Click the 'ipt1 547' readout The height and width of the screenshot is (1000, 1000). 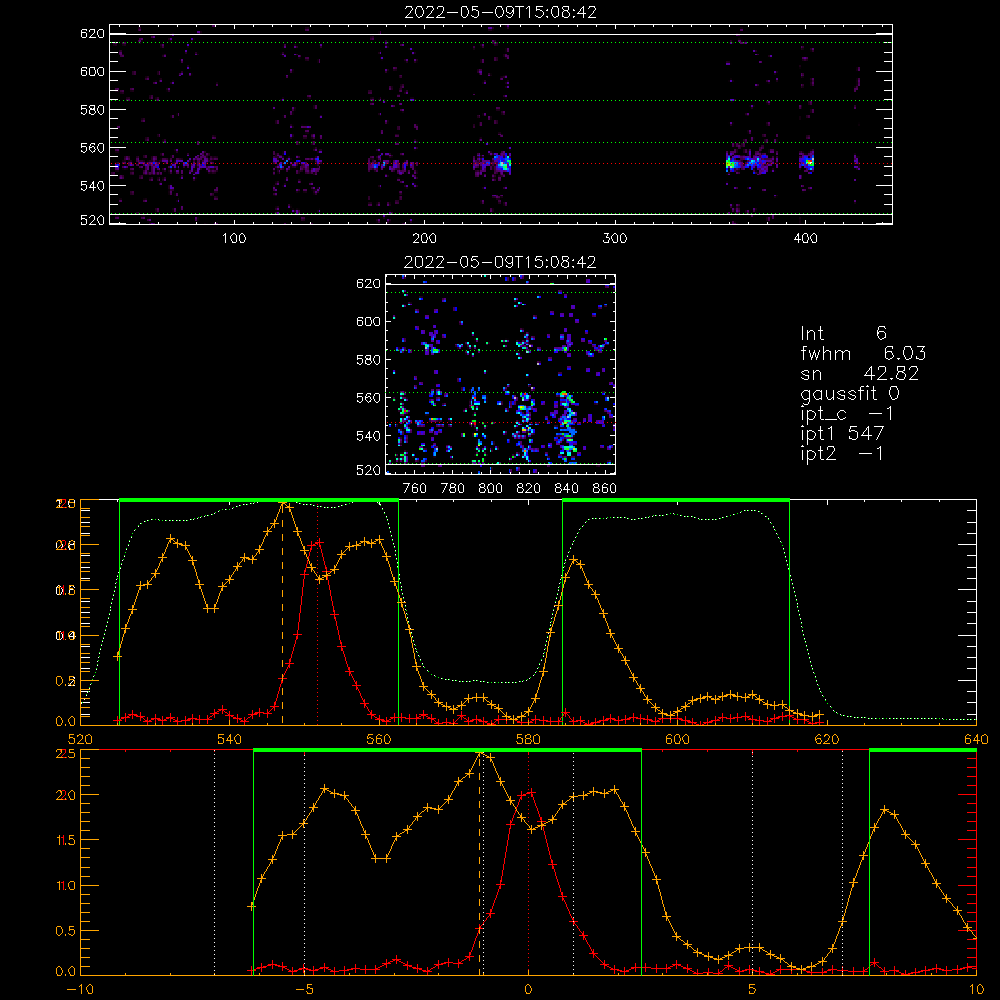[842, 434]
